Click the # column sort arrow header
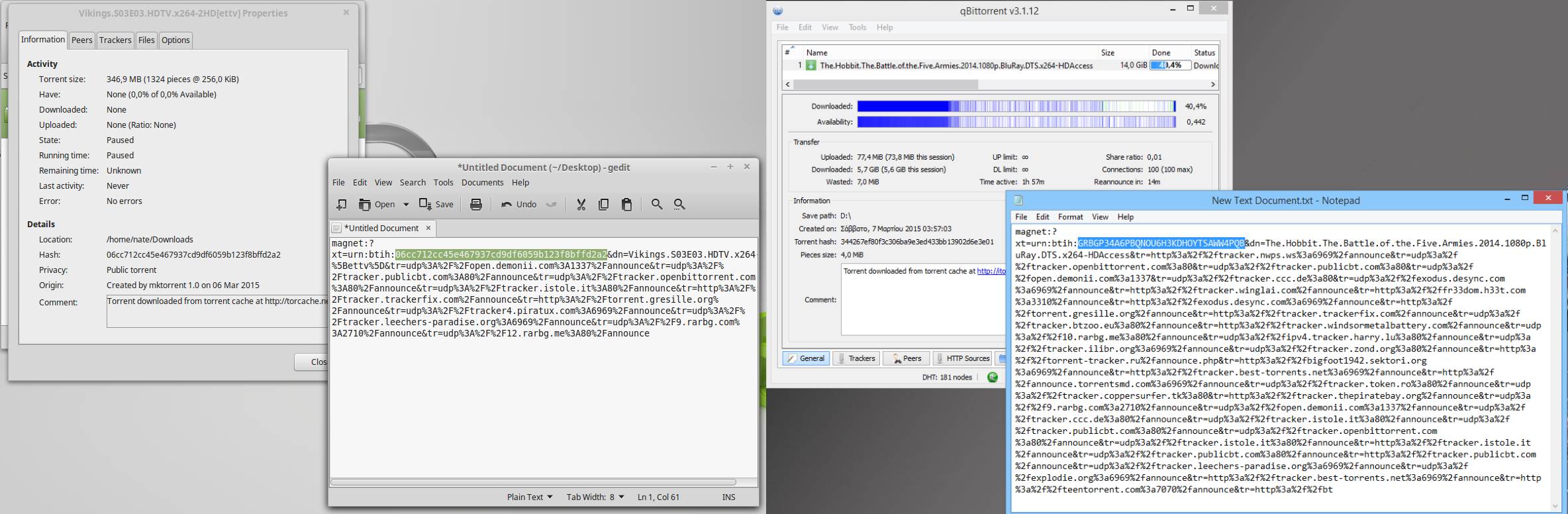Viewport: 1568px width, 514px height. (x=792, y=52)
